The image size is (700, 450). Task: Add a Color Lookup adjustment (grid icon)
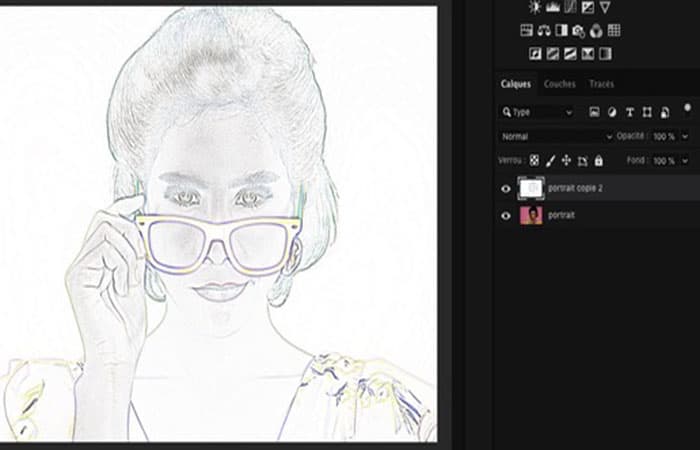pos(614,30)
